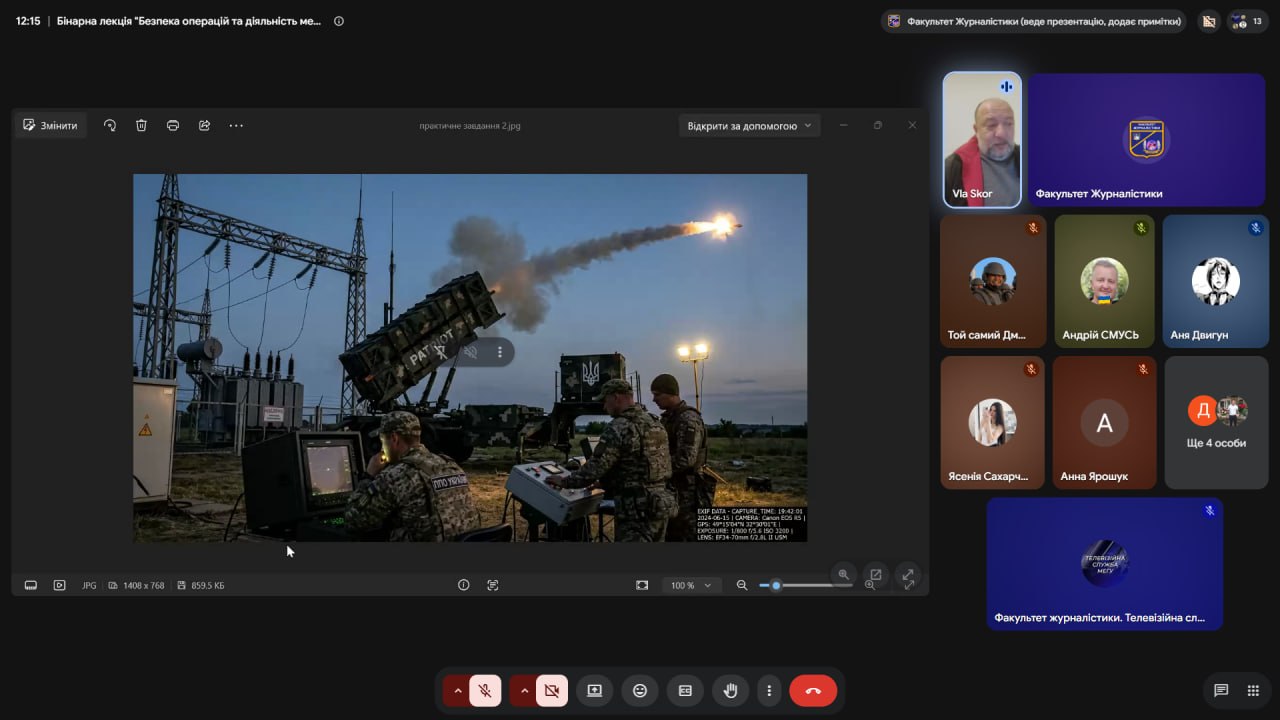This screenshot has height=720, width=1280.
Task: Open three-dot options on presentation overlay
Action: pyautogui.click(x=500, y=352)
